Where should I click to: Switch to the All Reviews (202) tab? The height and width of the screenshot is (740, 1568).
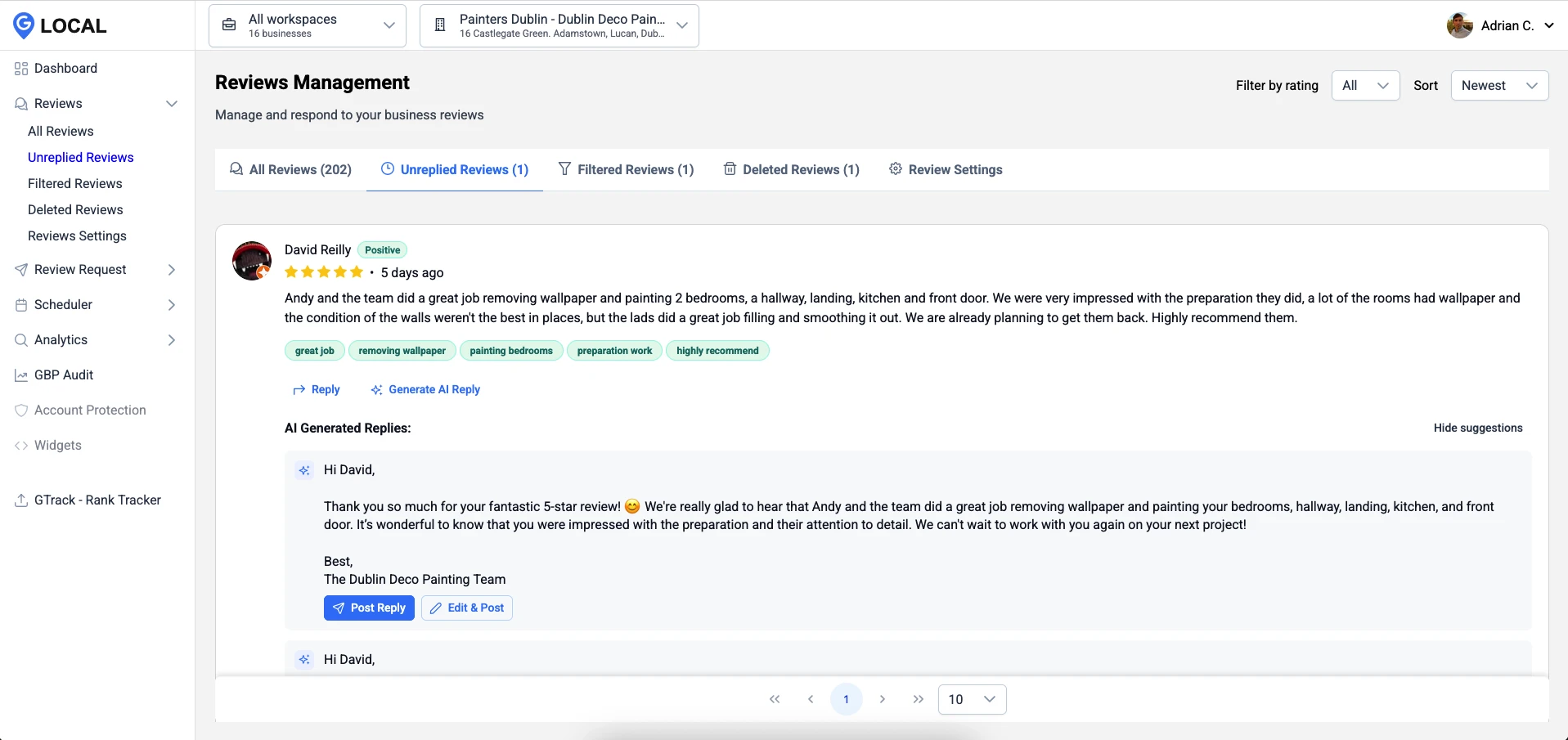(x=290, y=169)
